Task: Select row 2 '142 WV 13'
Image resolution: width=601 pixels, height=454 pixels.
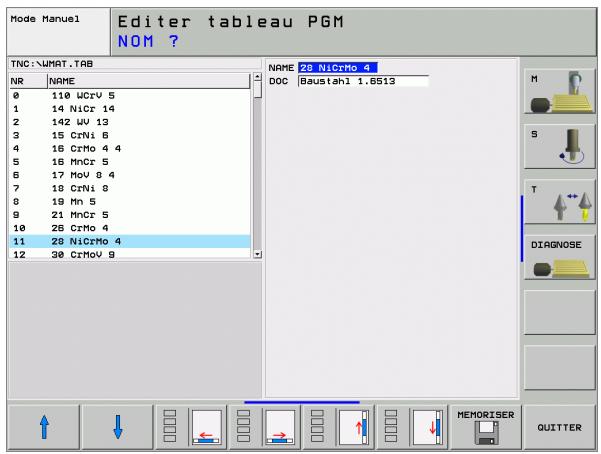Action: click(x=130, y=122)
